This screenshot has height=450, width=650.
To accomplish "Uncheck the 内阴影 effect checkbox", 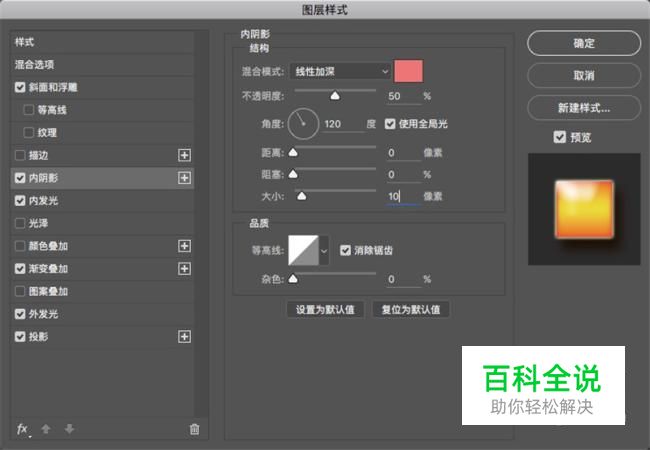I will pyautogui.click(x=20, y=178).
